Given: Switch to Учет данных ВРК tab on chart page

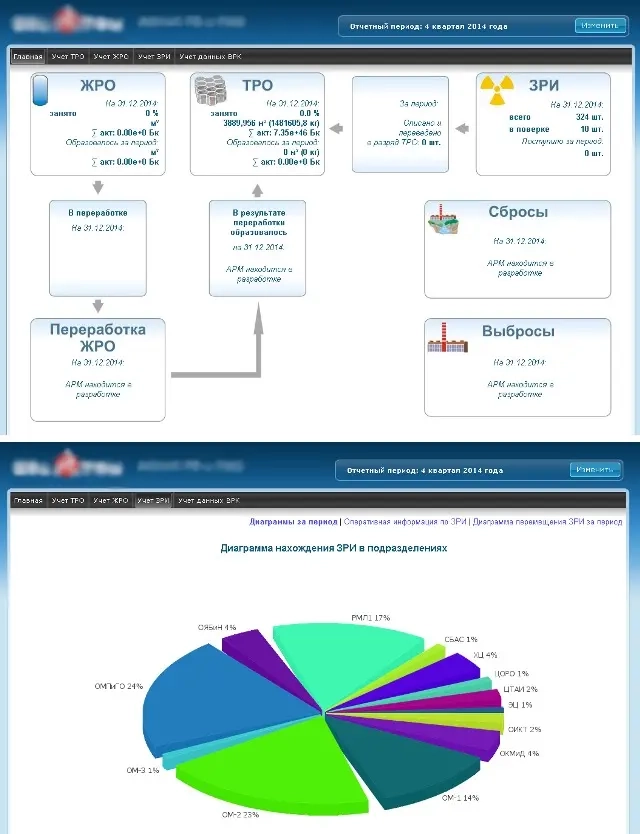Looking at the screenshot, I should pyautogui.click(x=208, y=500).
